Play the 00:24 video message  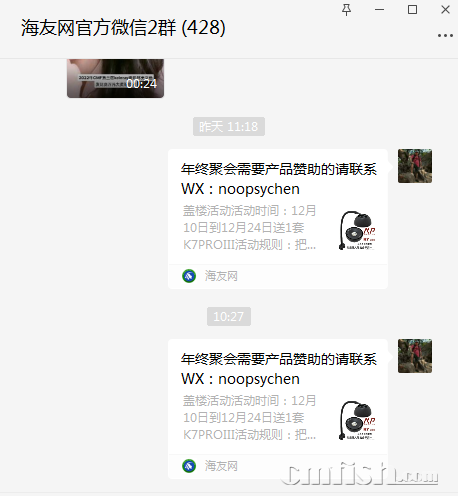click(115, 78)
